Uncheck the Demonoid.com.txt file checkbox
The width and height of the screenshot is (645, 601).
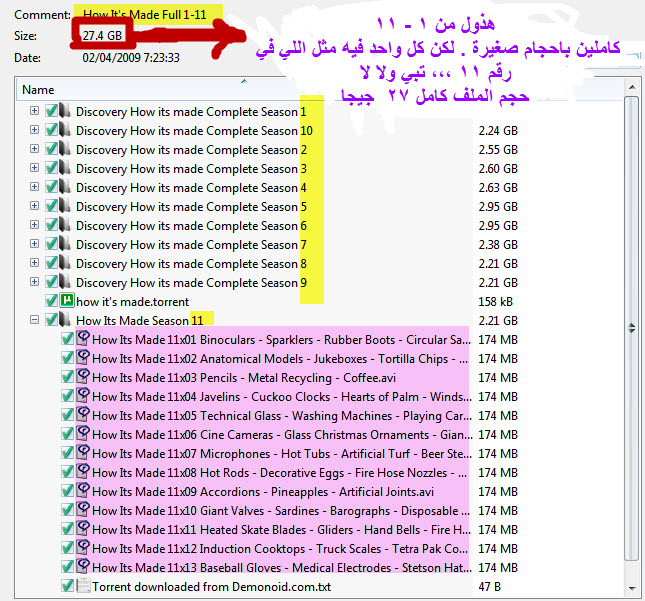67,585
